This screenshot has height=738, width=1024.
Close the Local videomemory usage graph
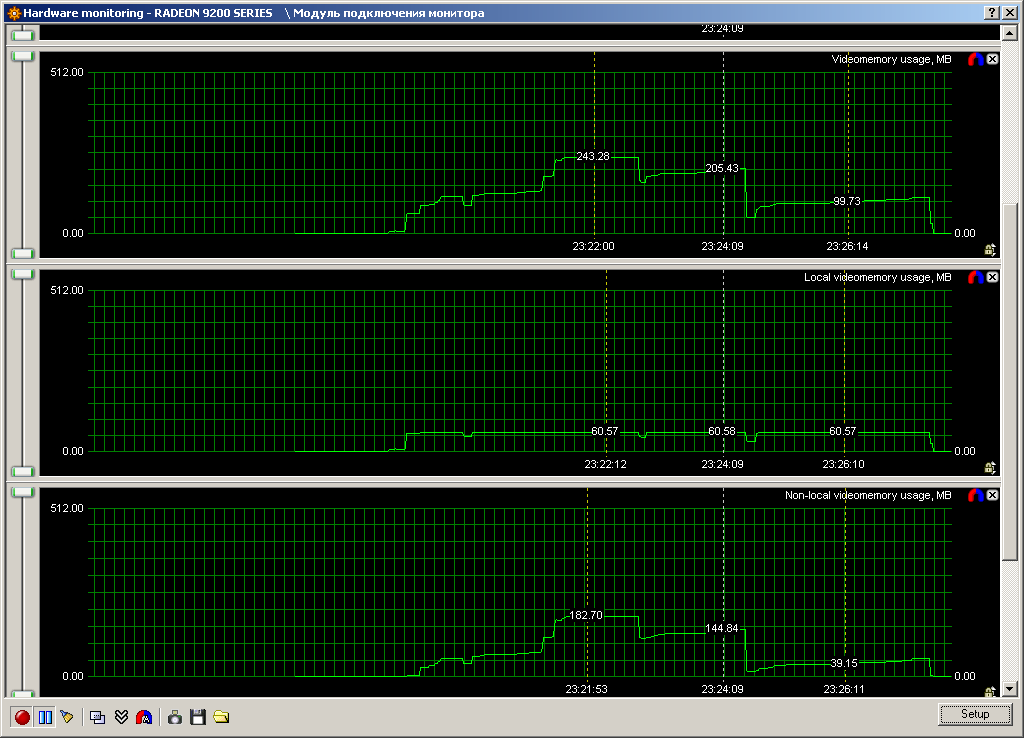991,277
